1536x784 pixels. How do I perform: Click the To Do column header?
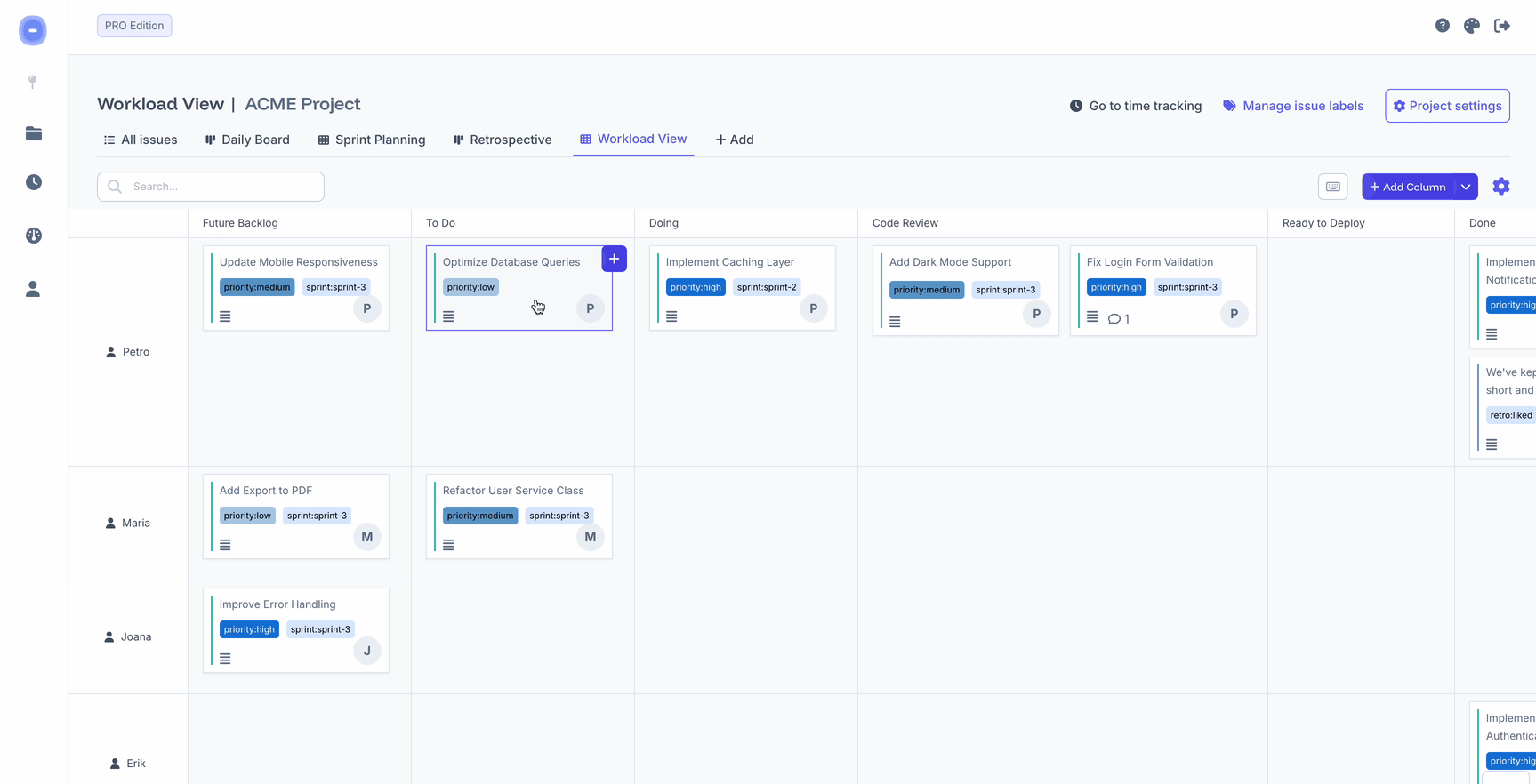coord(440,223)
